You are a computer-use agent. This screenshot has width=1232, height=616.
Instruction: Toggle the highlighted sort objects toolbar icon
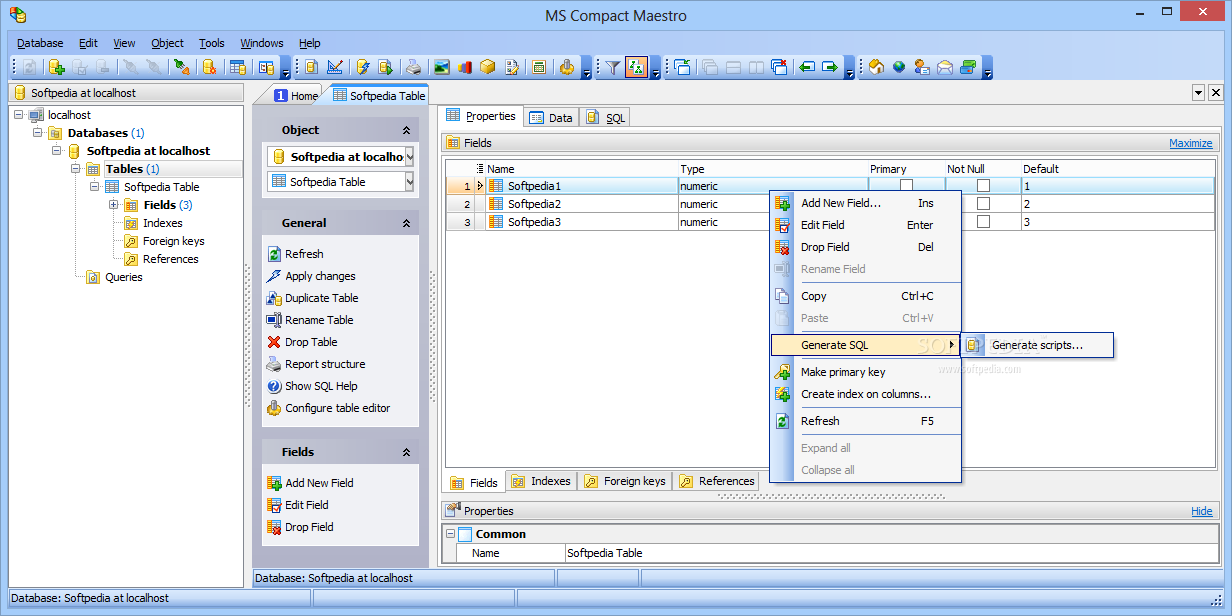pyautogui.click(x=636, y=67)
